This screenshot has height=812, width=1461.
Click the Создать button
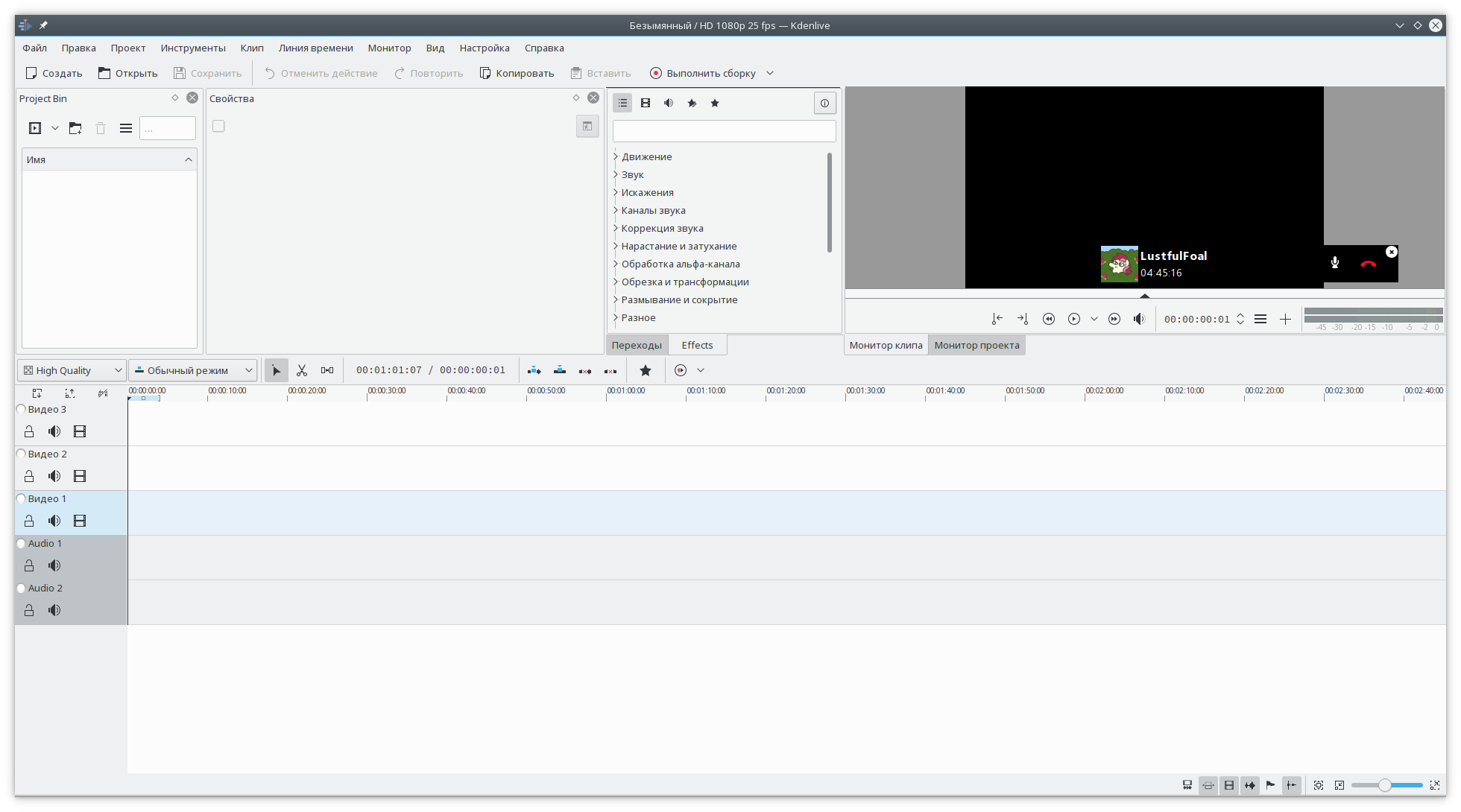(x=54, y=73)
